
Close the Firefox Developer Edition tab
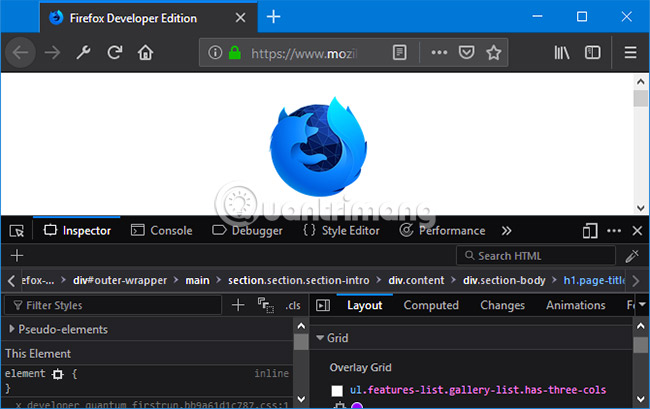(x=240, y=18)
